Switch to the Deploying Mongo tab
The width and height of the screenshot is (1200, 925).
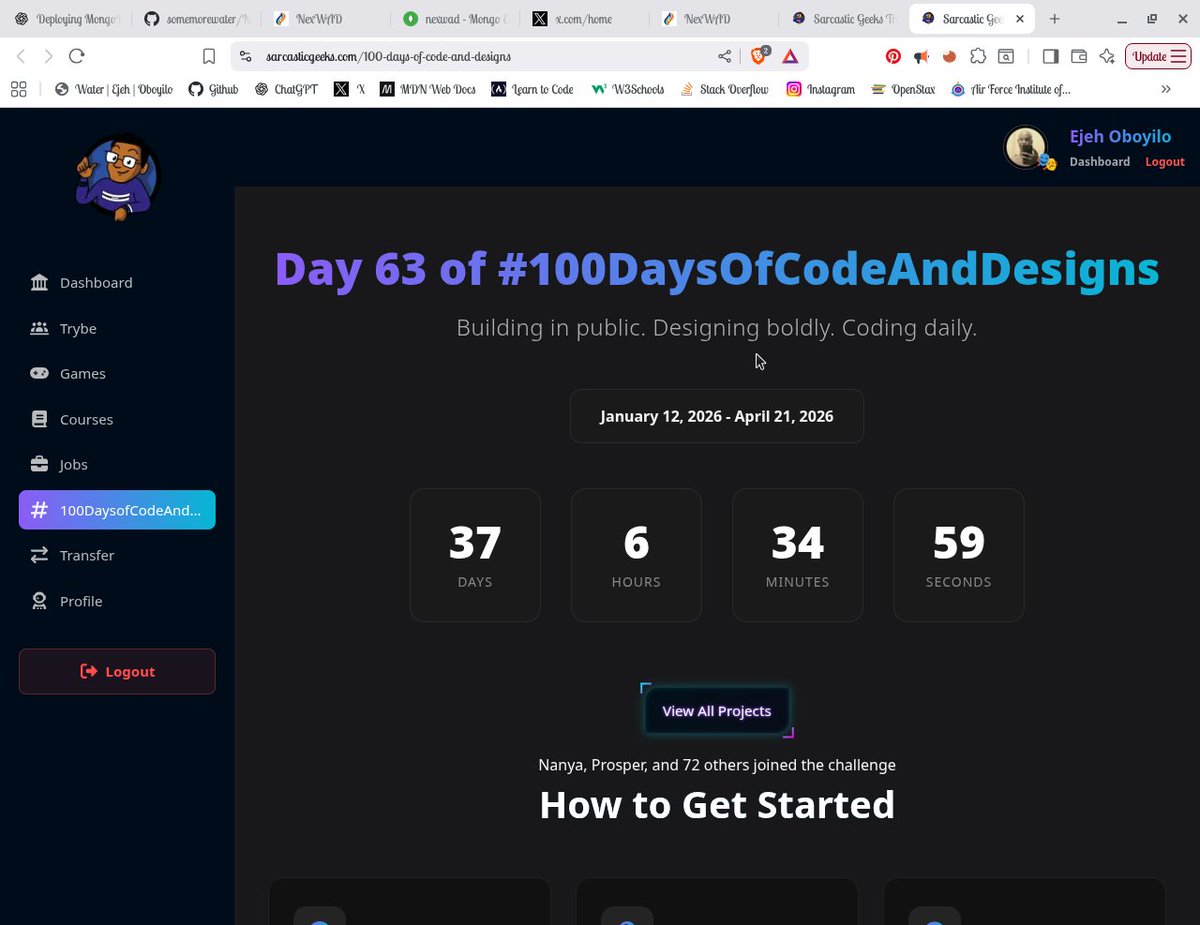click(67, 19)
